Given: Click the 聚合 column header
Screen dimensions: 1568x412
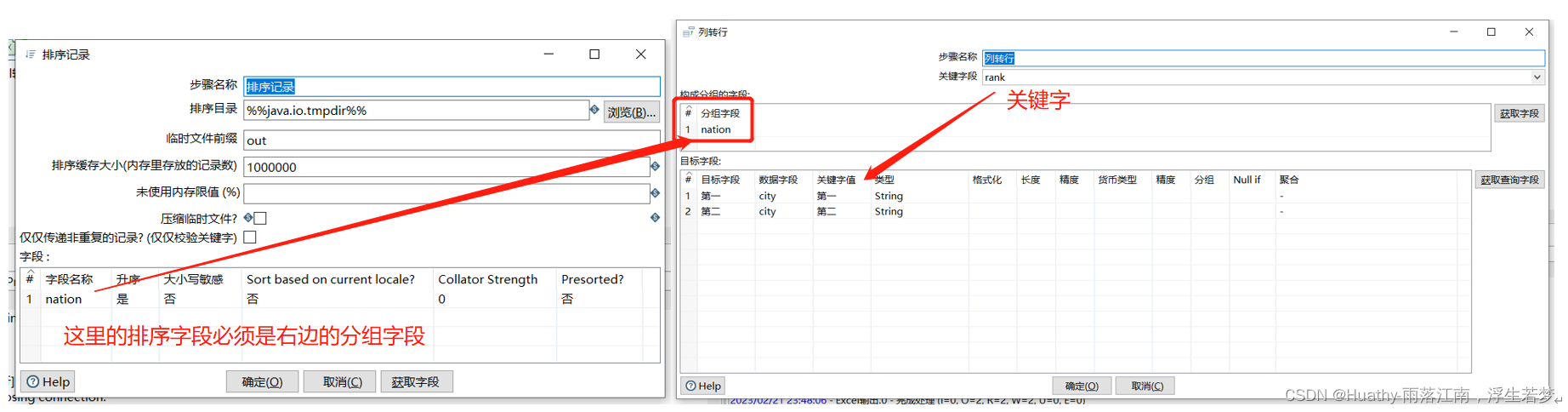Looking at the screenshot, I should click(x=1289, y=180).
